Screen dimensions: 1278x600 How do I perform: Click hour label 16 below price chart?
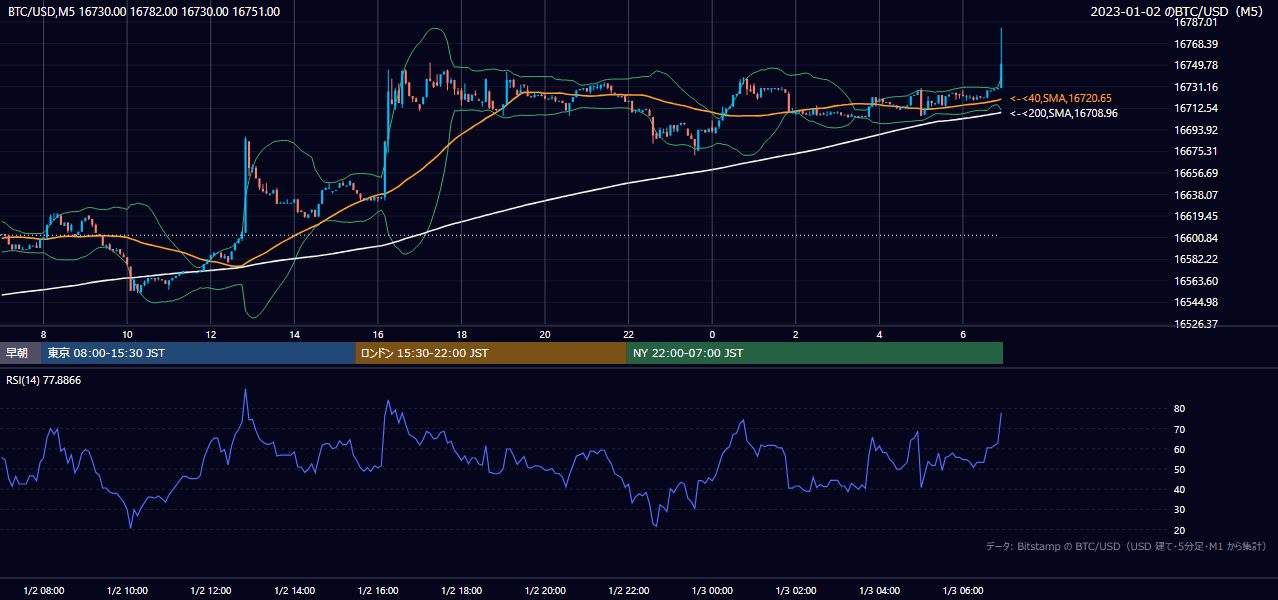pyautogui.click(x=378, y=333)
